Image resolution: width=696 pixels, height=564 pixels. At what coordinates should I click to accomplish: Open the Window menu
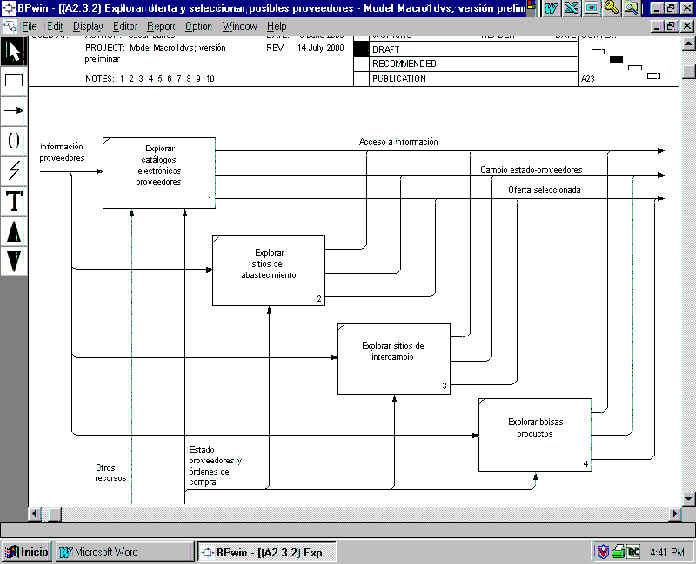240,27
